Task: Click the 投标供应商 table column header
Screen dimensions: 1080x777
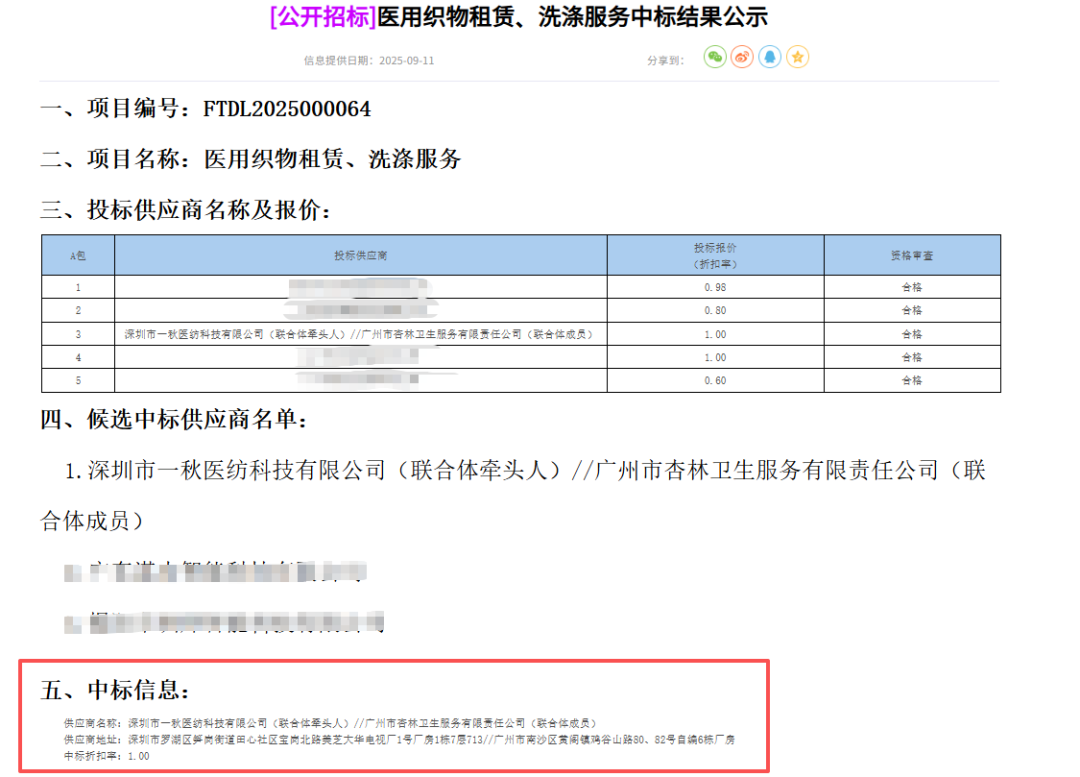Action: pyautogui.click(x=360, y=256)
